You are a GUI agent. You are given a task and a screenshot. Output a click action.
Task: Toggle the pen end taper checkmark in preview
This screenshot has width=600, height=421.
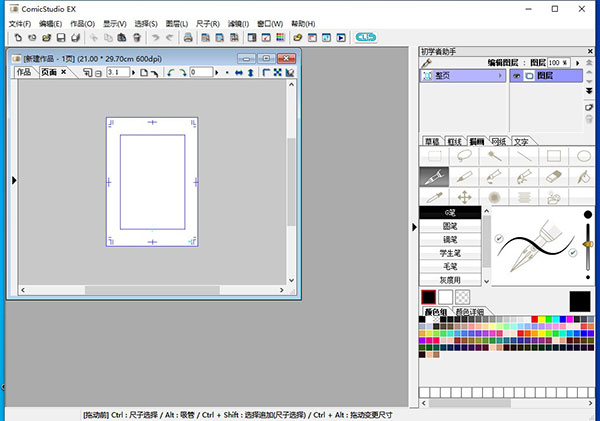point(572,253)
